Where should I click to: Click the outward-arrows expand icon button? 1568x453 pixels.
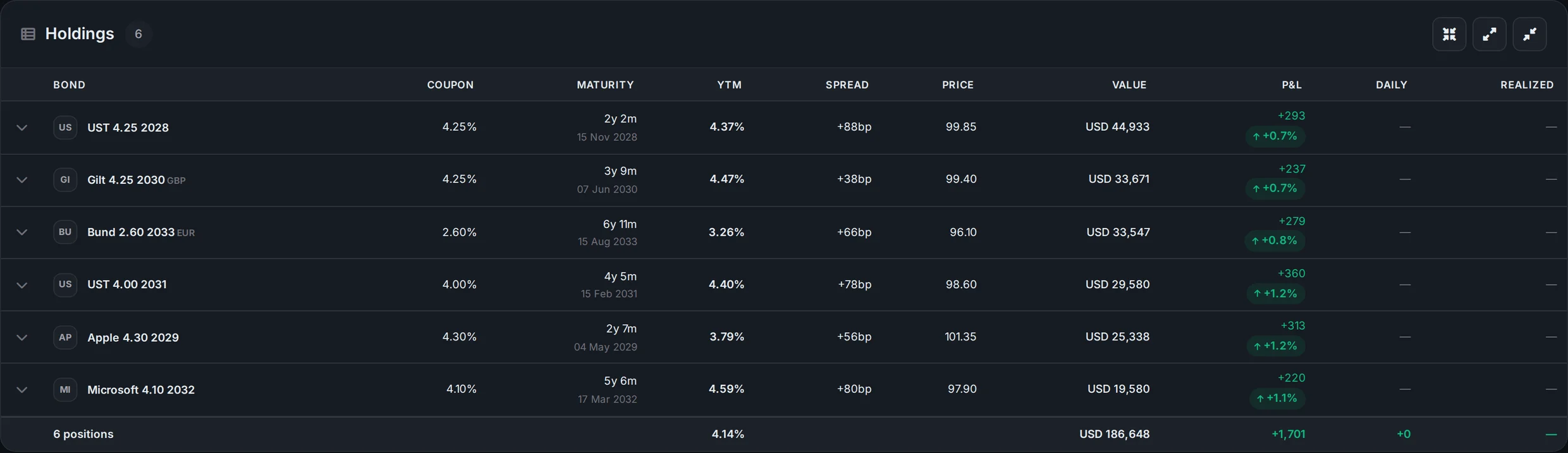1490,34
